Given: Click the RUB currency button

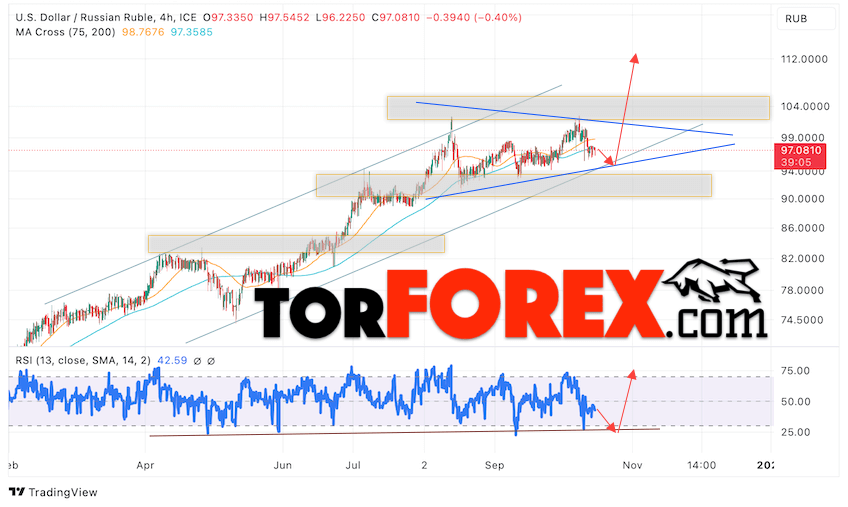Looking at the screenshot, I should (x=805, y=19).
